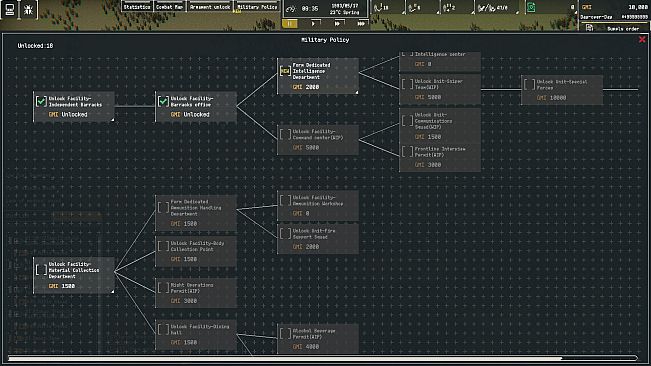Image resolution: width=651 pixels, height=366 pixels.
Task: Click soldier count icon showing 18
Action: tap(378, 7)
